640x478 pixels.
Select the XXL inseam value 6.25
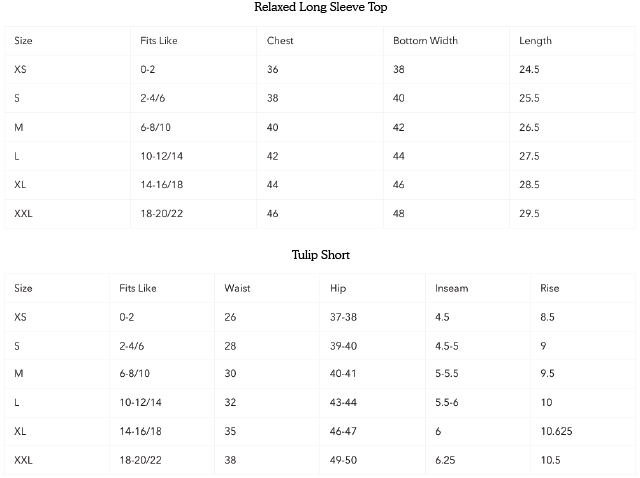pyautogui.click(x=446, y=460)
